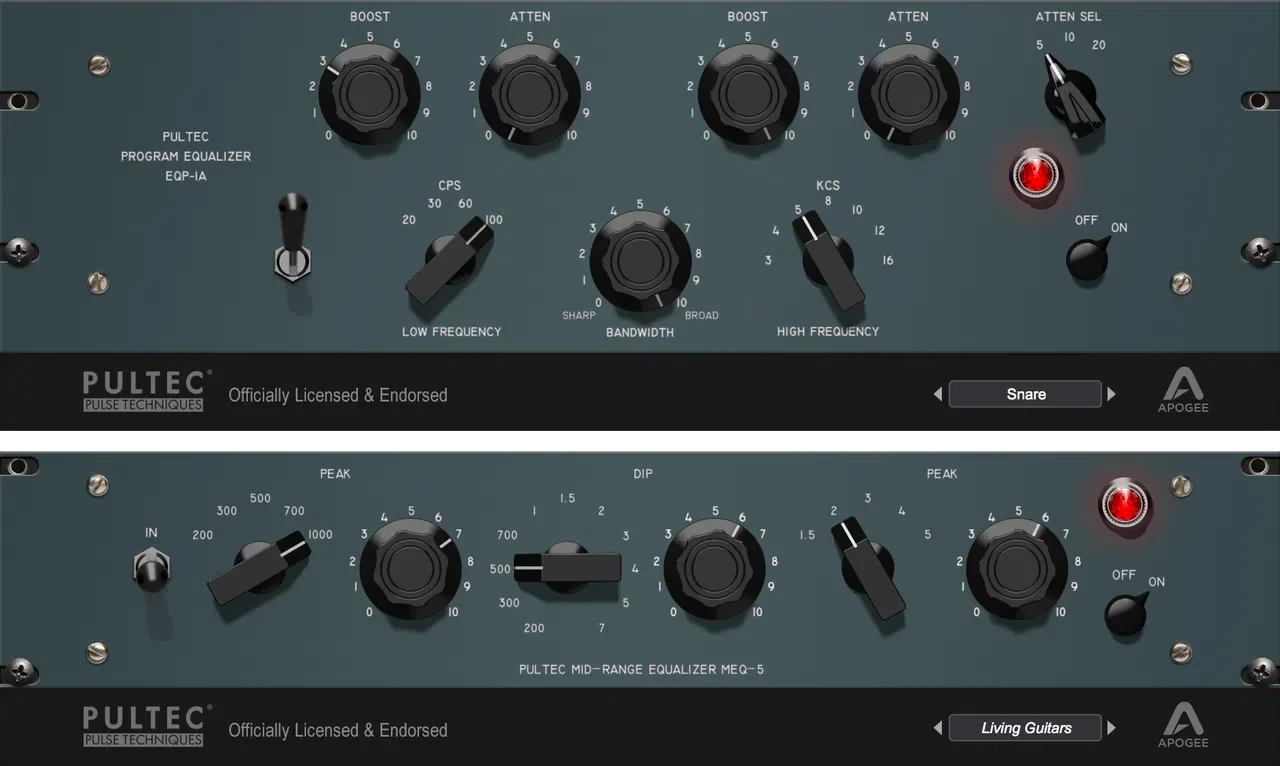
Task: Click the 'BROAD' bandwidth label
Action: [x=701, y=315]
